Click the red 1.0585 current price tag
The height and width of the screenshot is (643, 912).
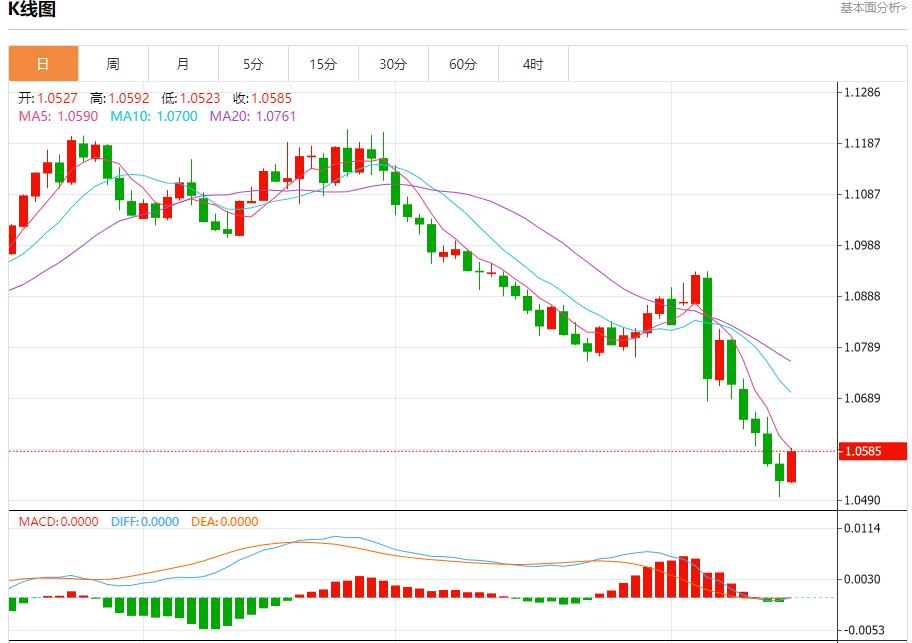pos(872,451)
